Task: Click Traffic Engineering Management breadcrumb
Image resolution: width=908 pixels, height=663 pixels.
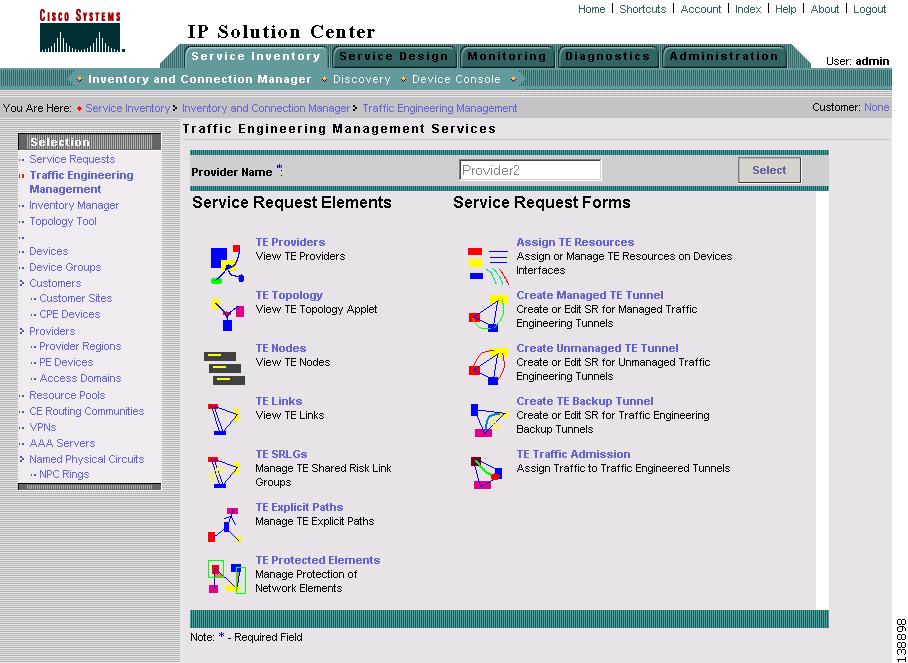Action: [x=440, y=108]
